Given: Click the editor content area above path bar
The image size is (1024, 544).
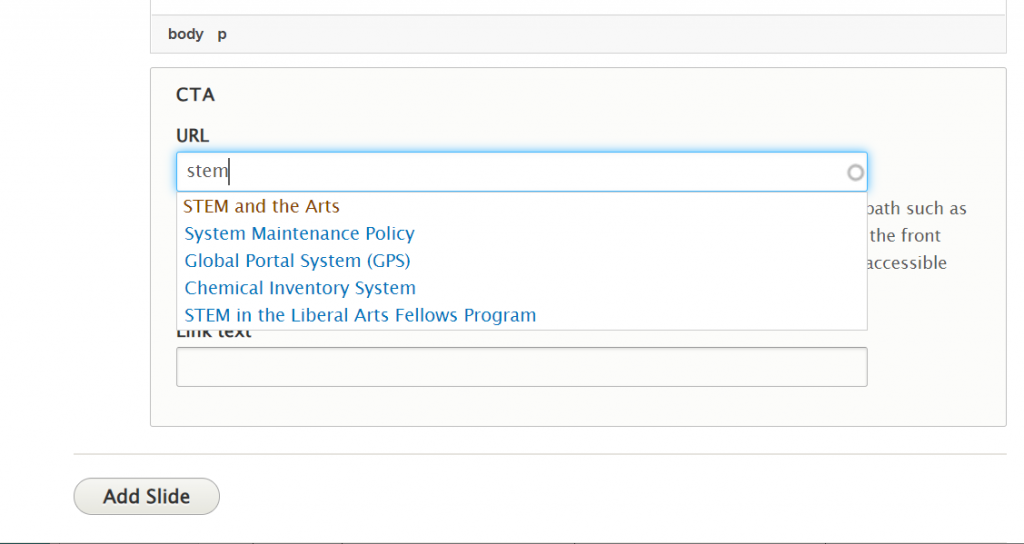Looking at the screenshot, I should point(578,7).
